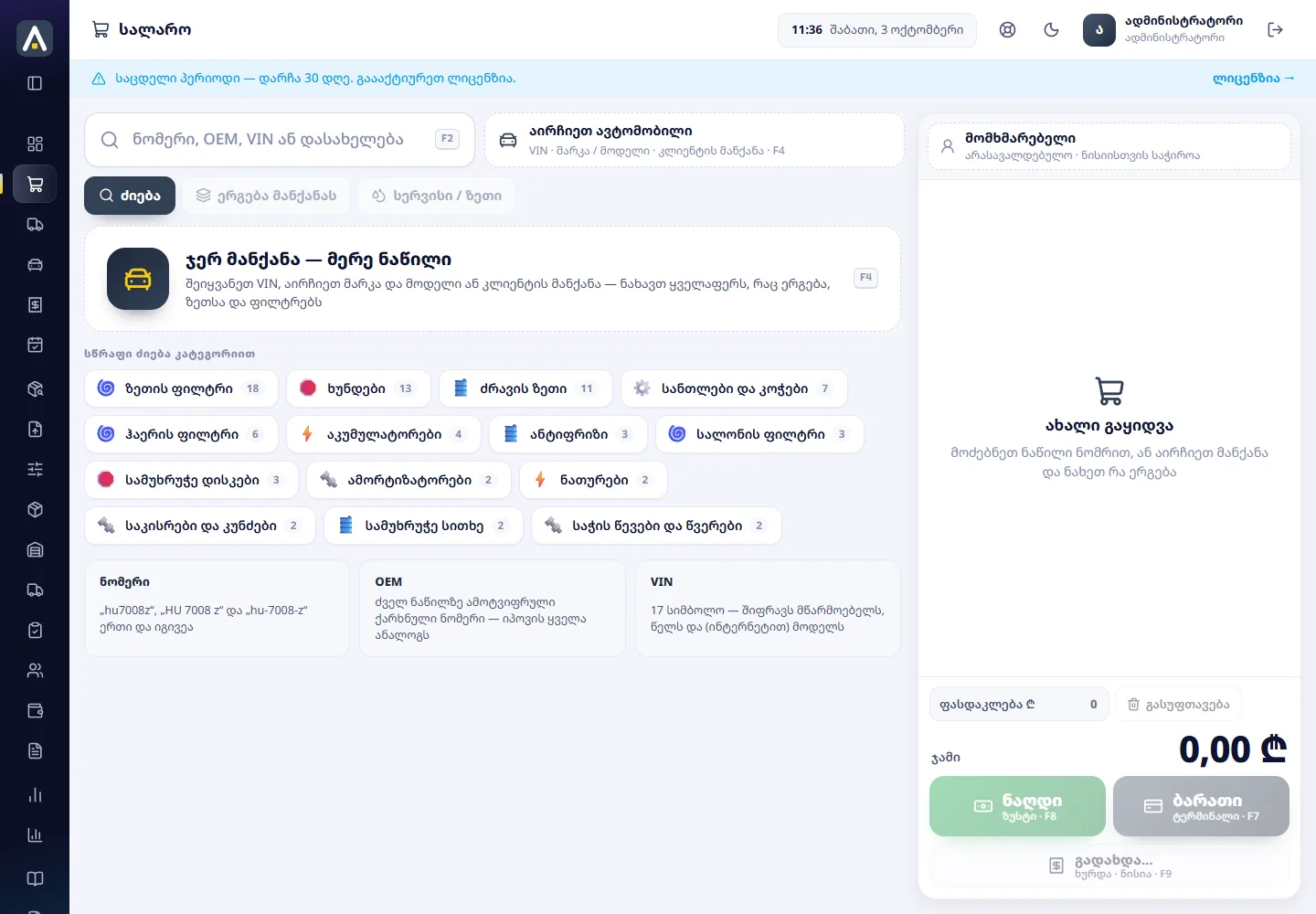
Task: Open the calendar icon in the sidebar
Action: [x=35, y=345]
